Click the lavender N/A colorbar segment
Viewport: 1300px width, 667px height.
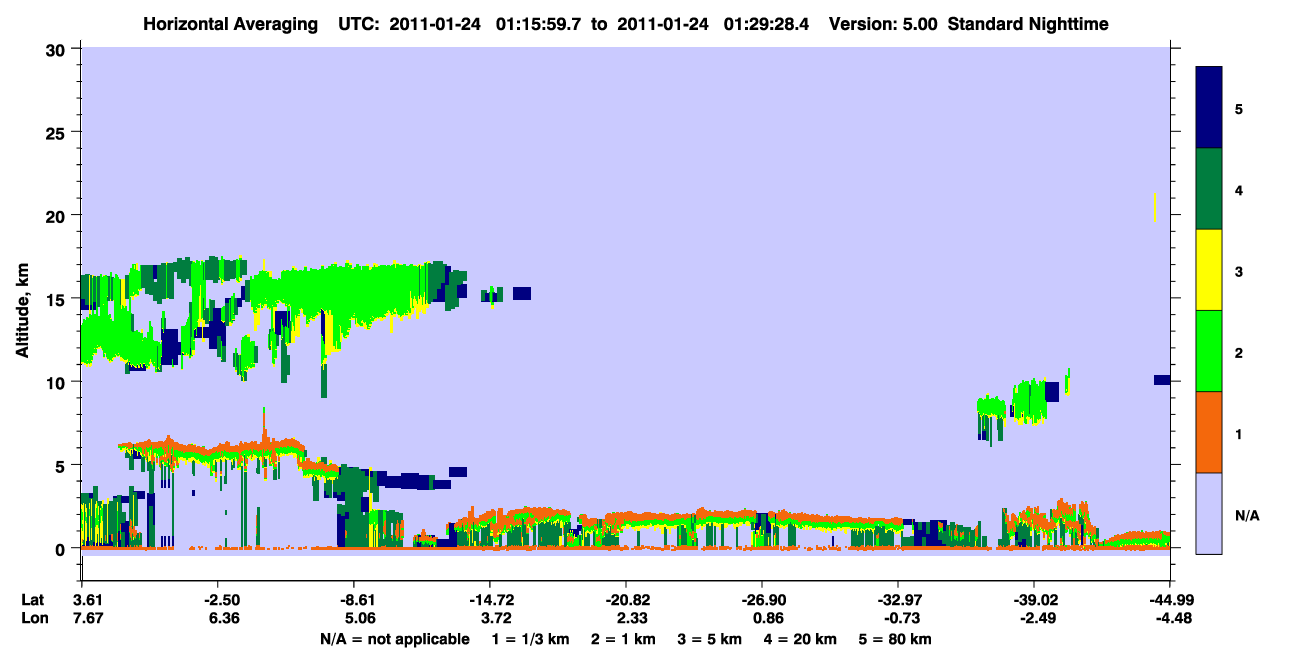(x=1210, y=513)
